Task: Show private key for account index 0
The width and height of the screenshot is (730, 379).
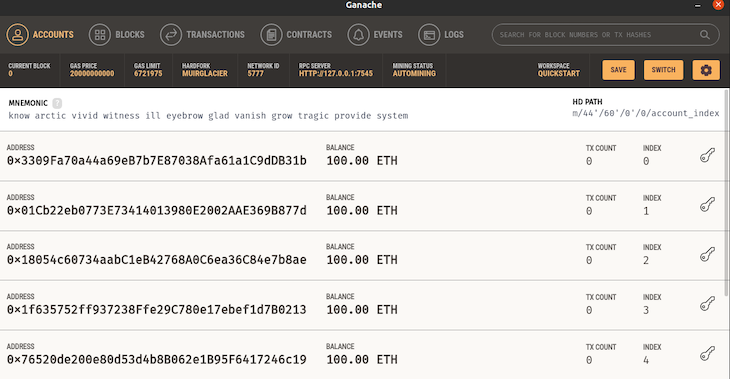Action: tap(707, 155)
